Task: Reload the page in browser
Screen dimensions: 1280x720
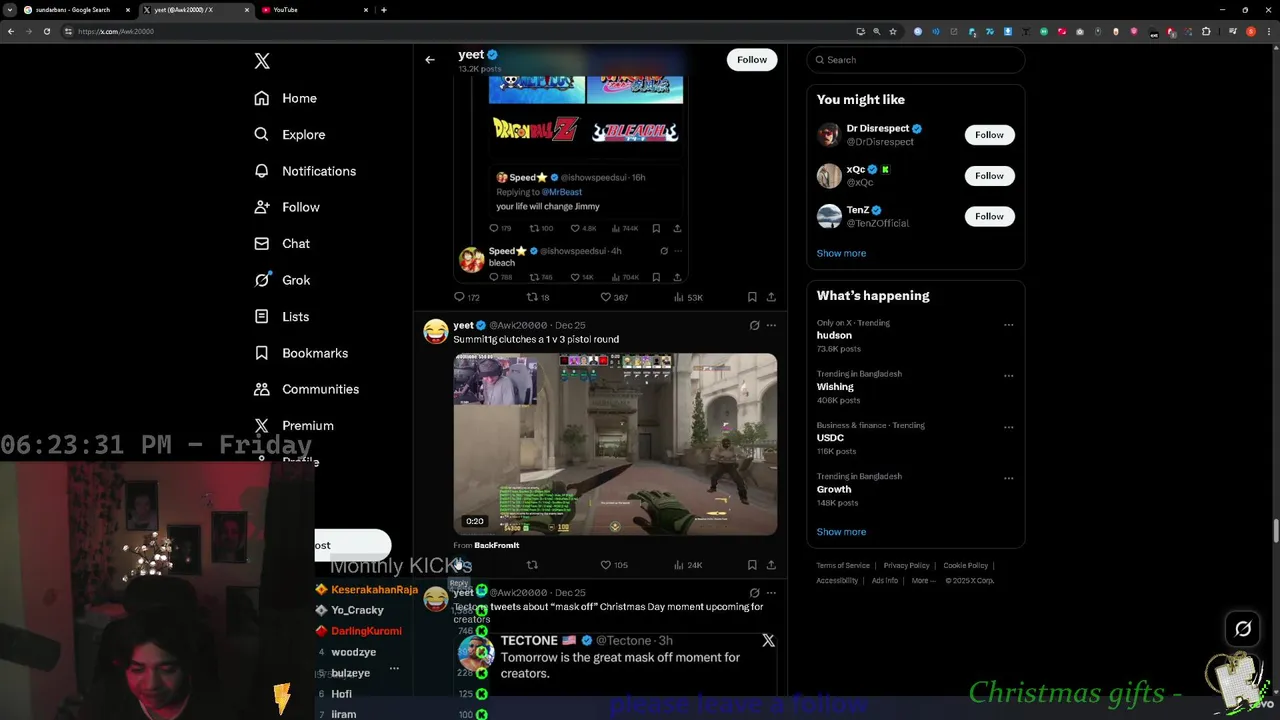Action: point(46,31)
